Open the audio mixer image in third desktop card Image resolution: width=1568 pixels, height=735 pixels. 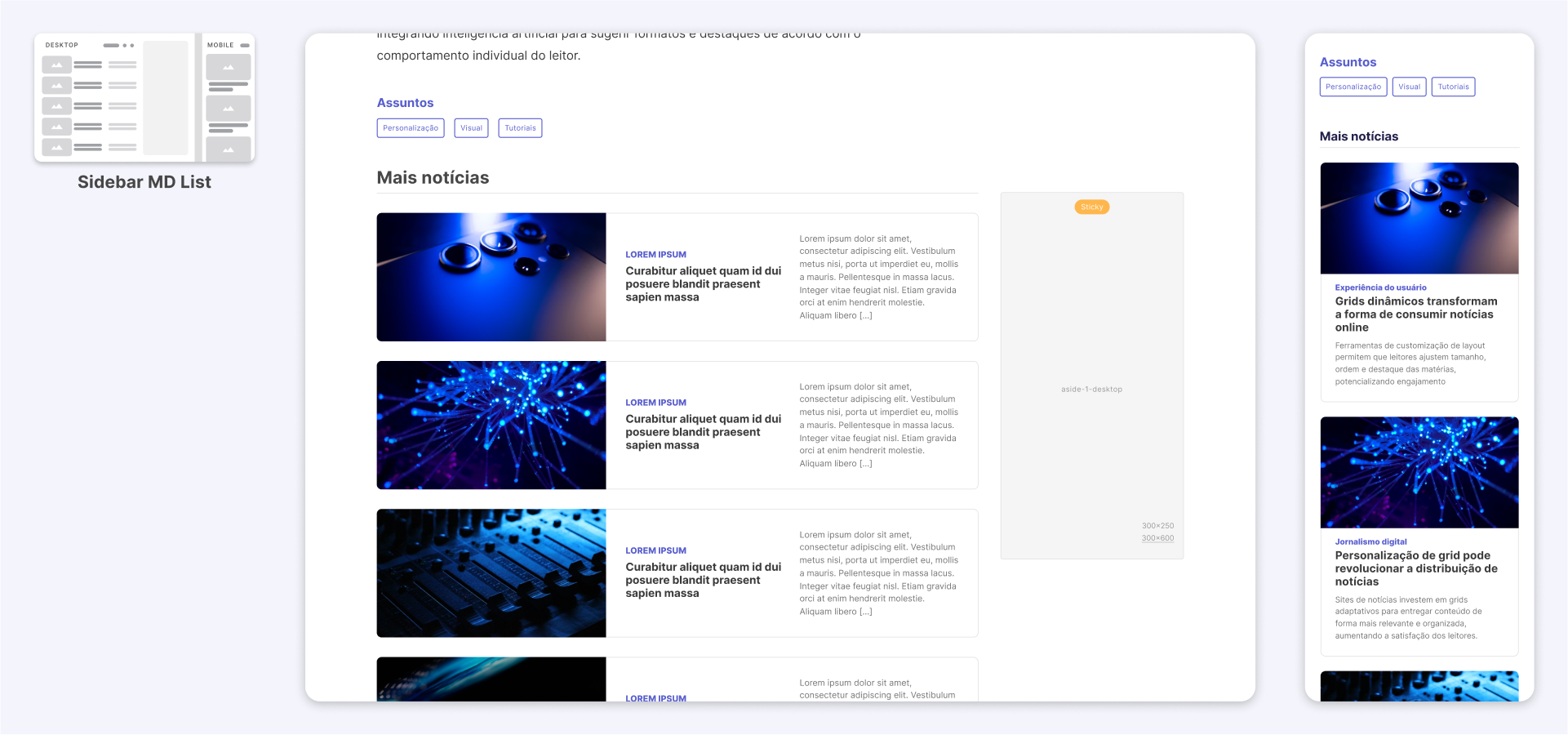[491, 573]
